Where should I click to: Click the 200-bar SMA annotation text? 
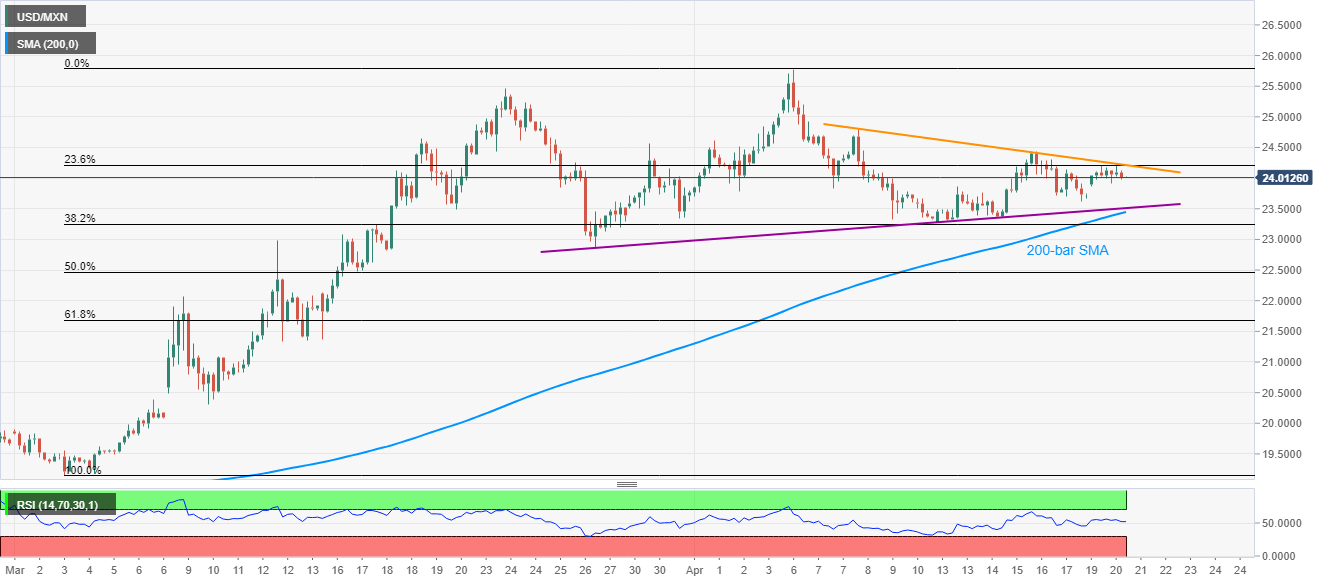coord(1067,251)
